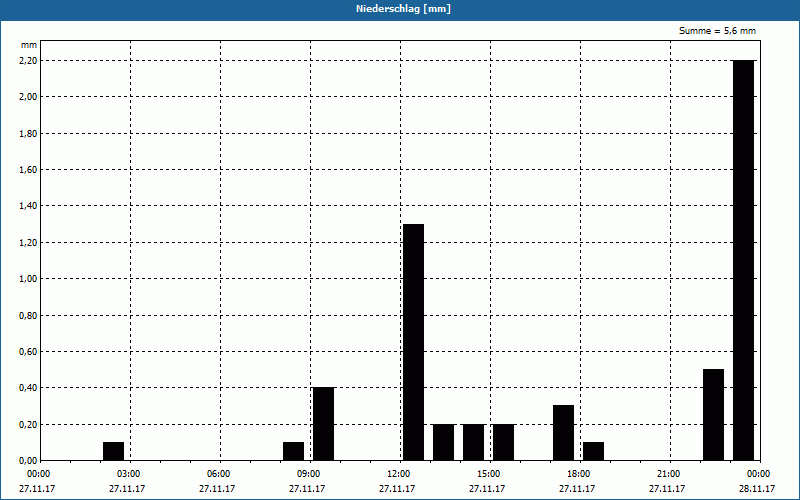800x500 pixels.
Task: Click the '03:00' time axis label
Action: click(x=129, y=474)
